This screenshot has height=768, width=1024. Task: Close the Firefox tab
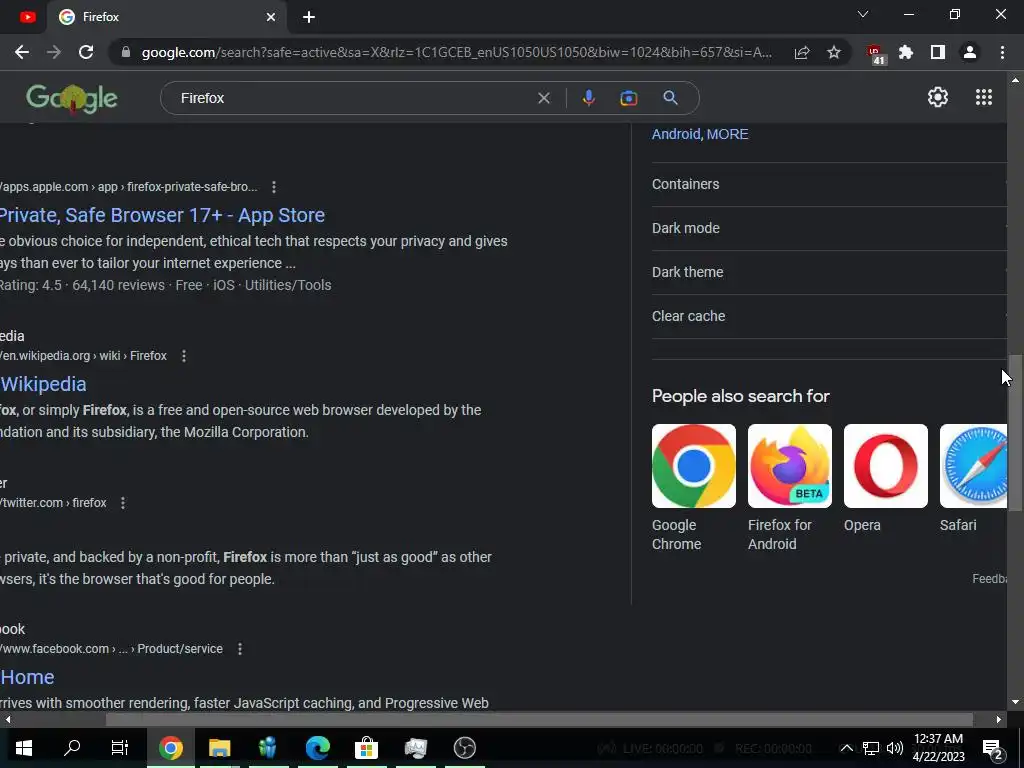[271, 17]
